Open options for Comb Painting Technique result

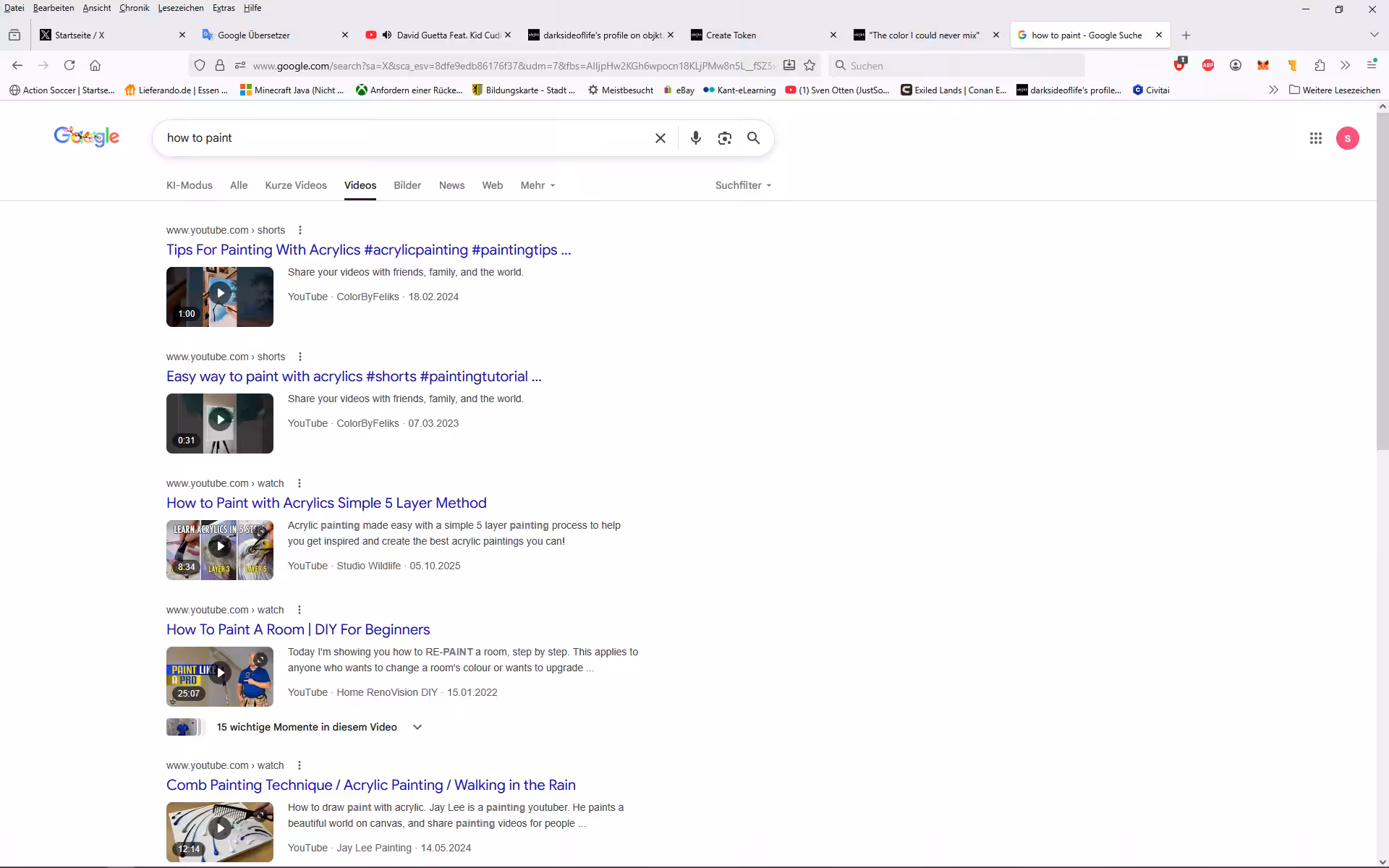(300, 765)
